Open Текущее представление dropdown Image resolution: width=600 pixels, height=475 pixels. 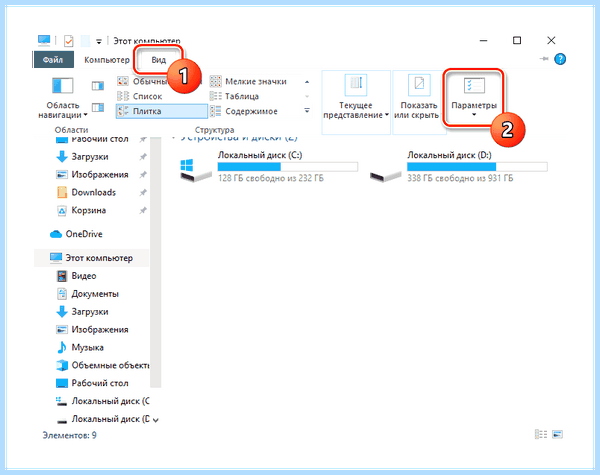click(356, 102)
